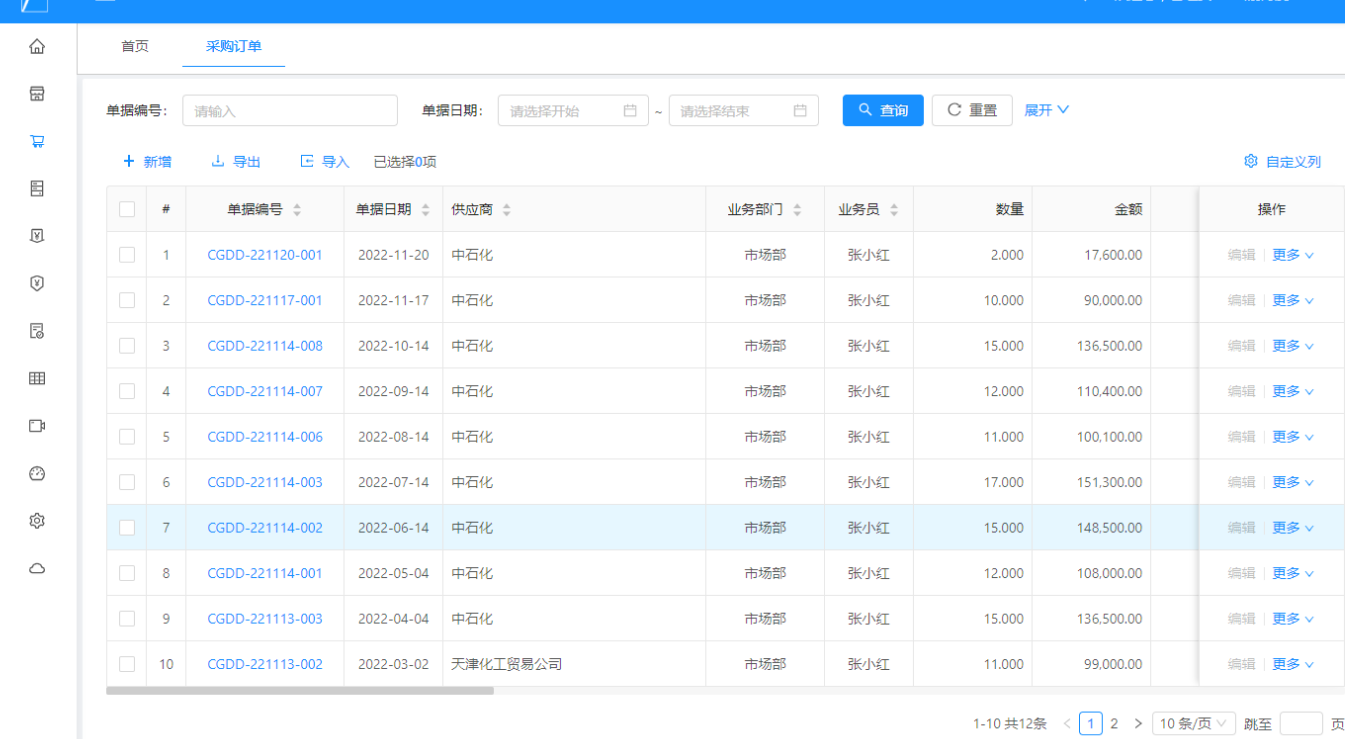
Task: Check the checkbox for row CGDD-221114-008
Action: click(x=127, y=346)
